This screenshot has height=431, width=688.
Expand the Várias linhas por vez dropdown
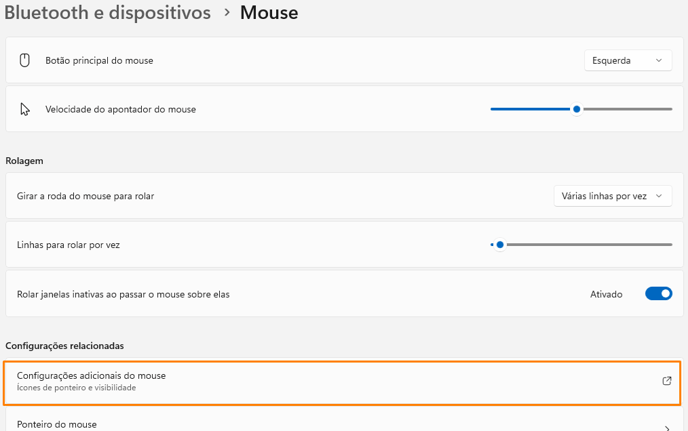[613, 196]
